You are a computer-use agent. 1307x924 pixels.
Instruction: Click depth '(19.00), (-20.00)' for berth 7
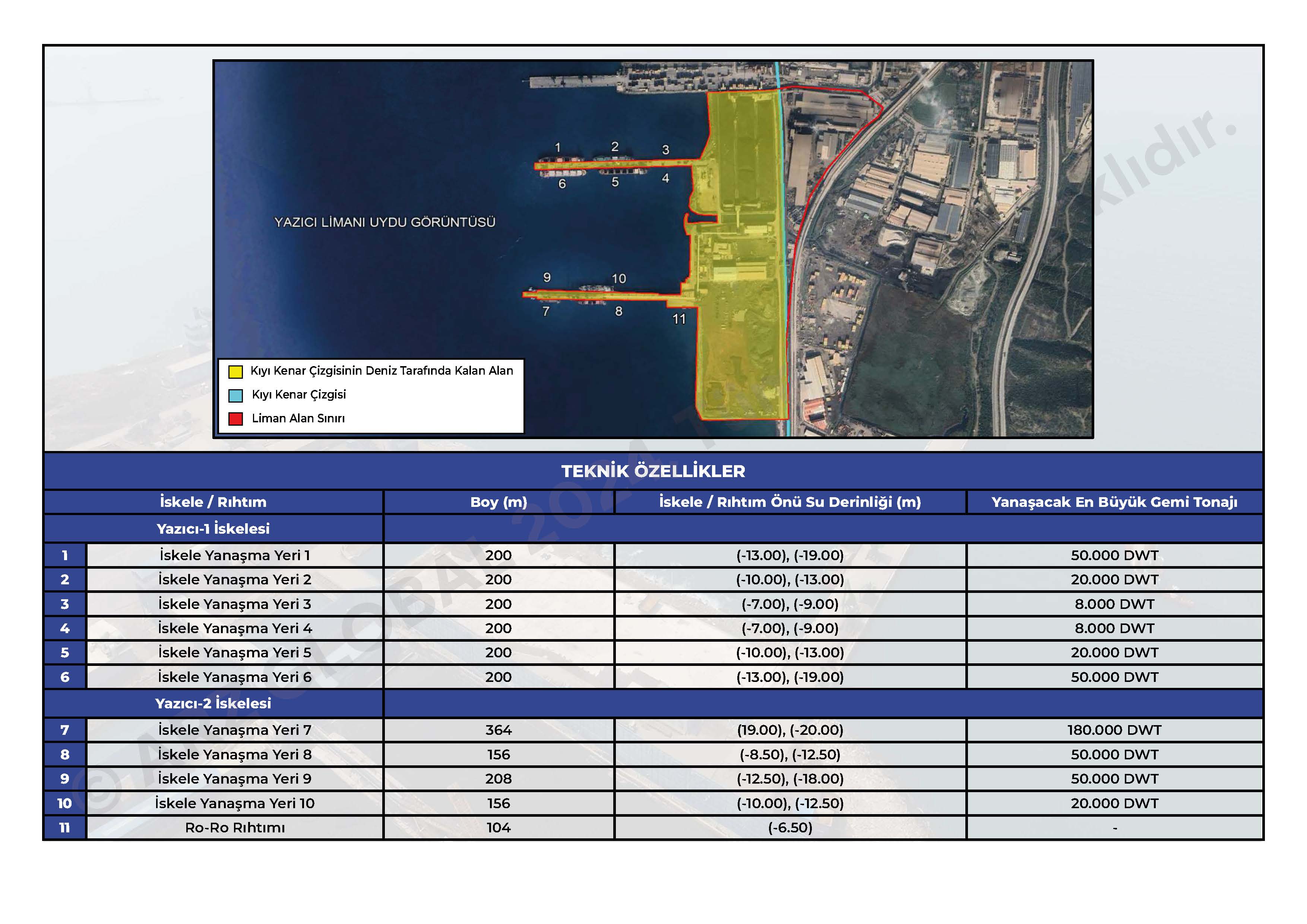(x=790, y=730)
